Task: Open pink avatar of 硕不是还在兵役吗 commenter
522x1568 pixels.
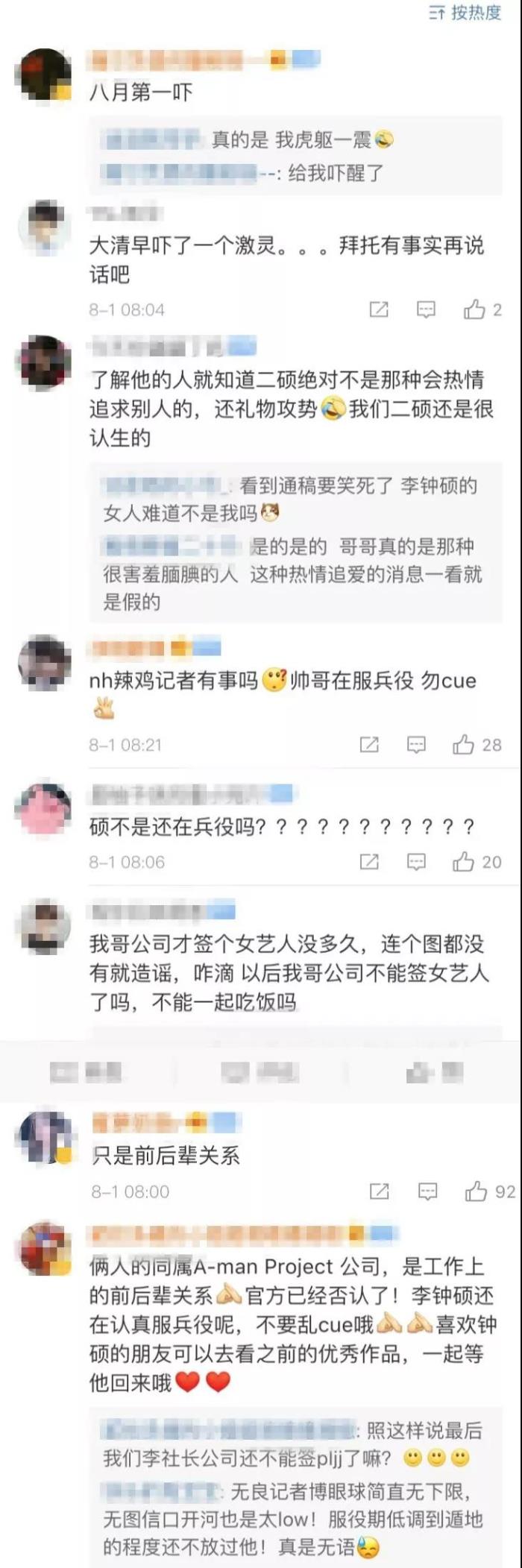Action: point(43,809)
